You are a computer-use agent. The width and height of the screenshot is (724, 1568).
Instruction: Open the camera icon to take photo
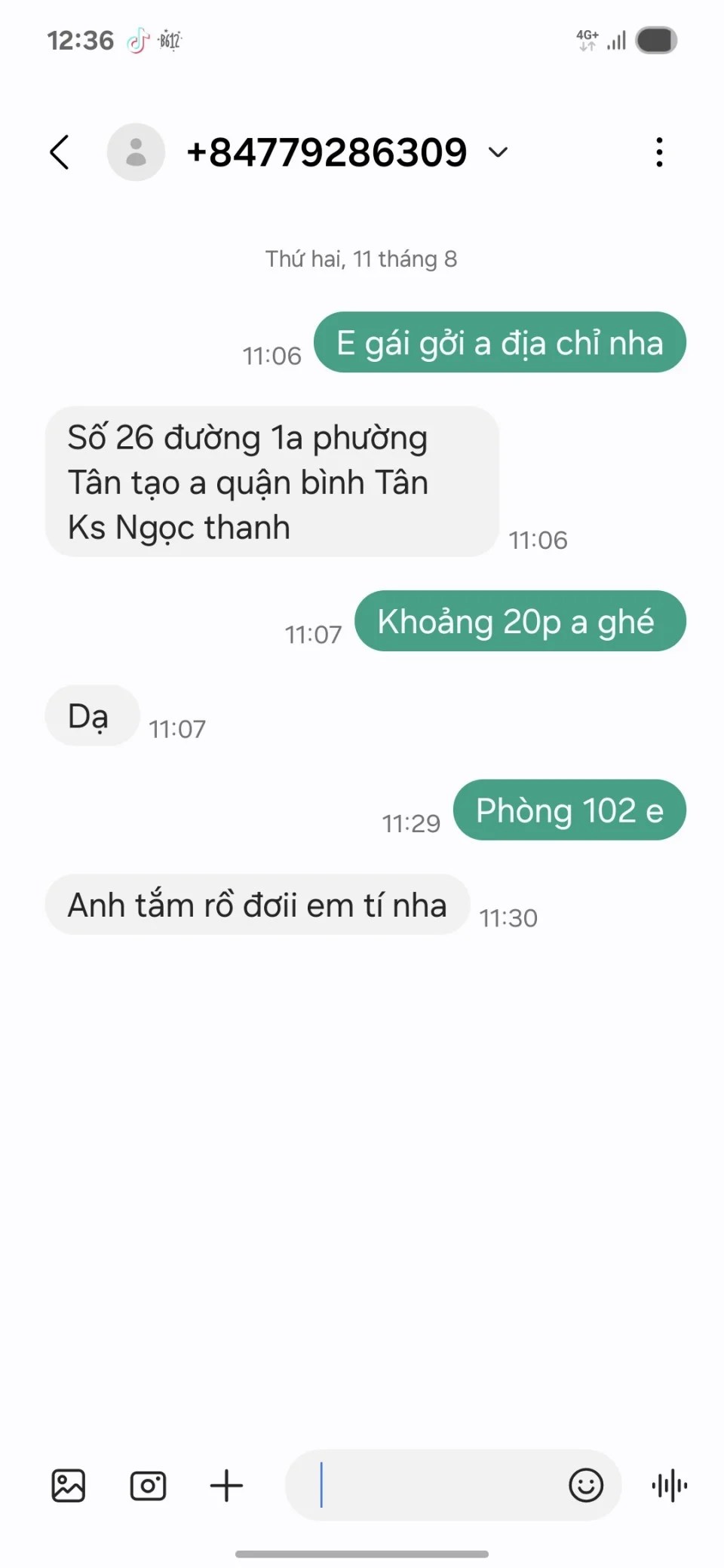pos(148,1486)
